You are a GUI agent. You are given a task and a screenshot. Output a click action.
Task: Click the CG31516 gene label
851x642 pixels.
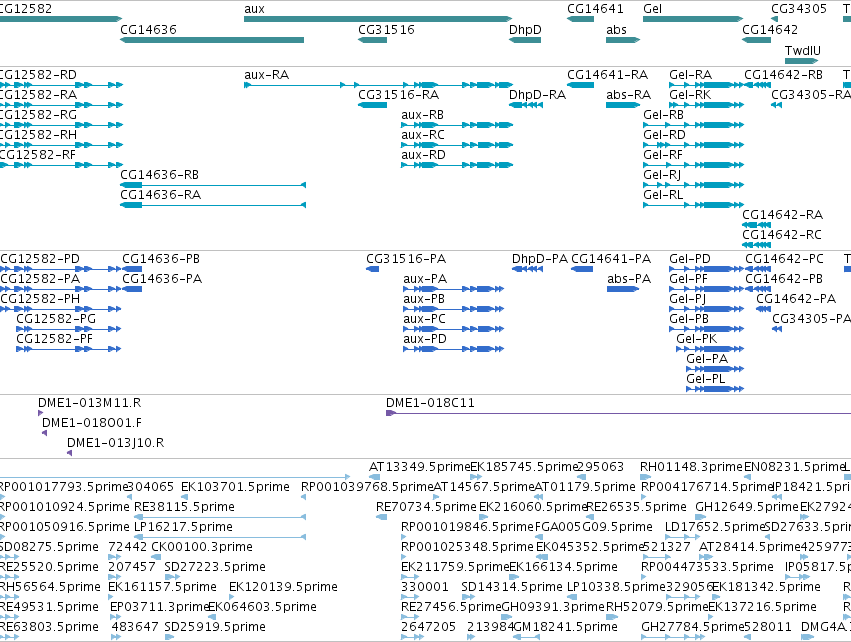[x=386, y=29]
